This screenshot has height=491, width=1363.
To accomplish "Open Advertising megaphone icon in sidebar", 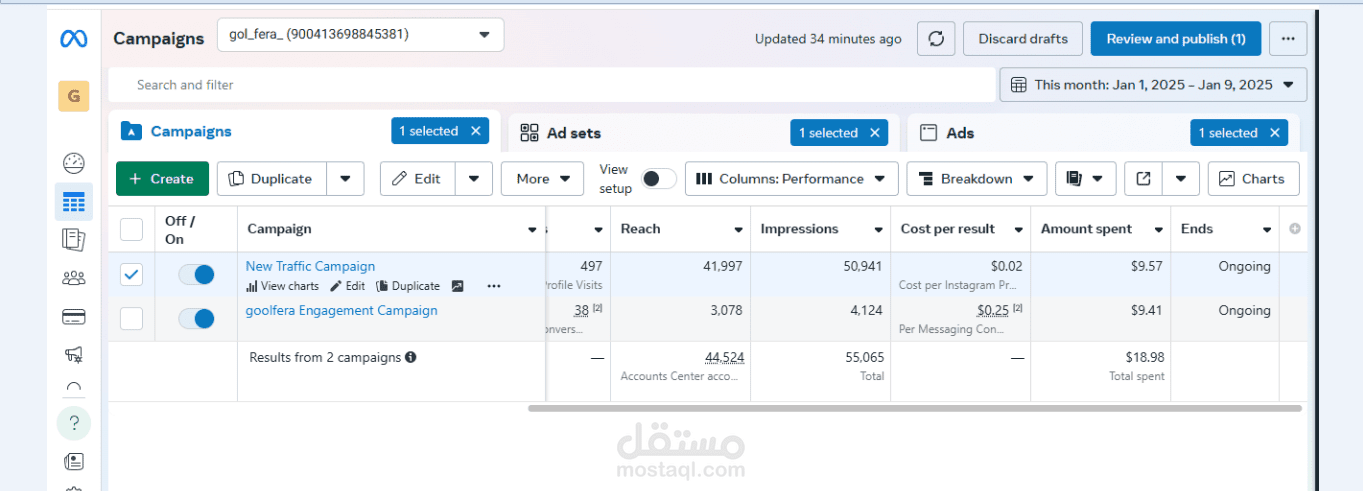I will coord(73,354).
